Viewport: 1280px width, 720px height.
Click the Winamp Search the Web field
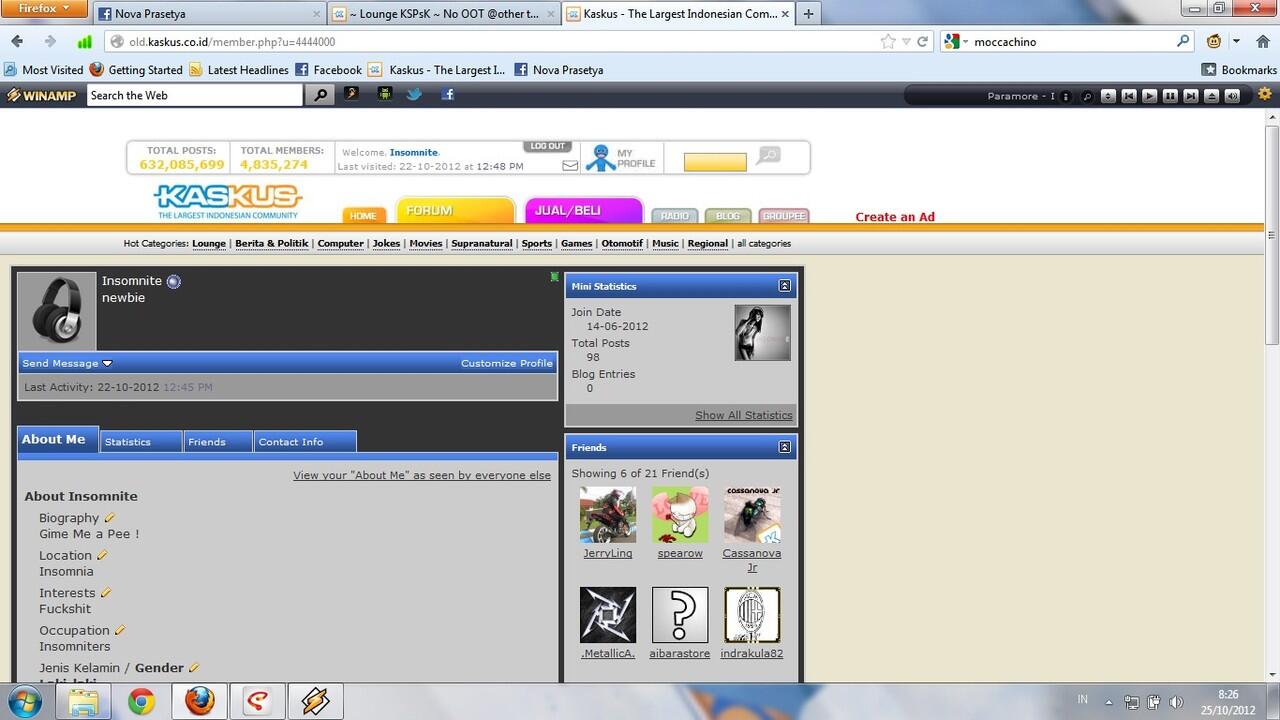195,95
